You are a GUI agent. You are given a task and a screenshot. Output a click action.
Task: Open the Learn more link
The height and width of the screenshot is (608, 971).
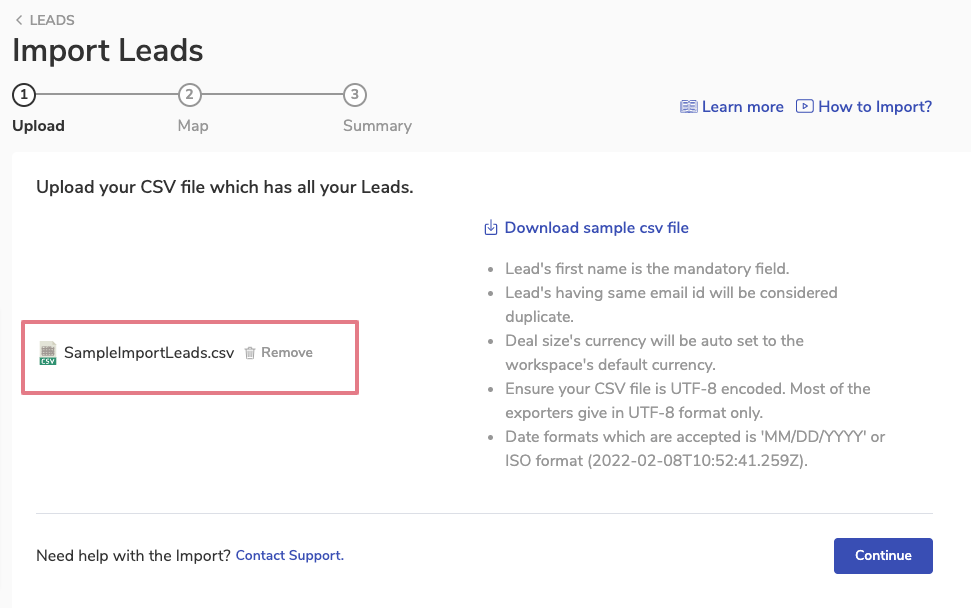[742, 107]
